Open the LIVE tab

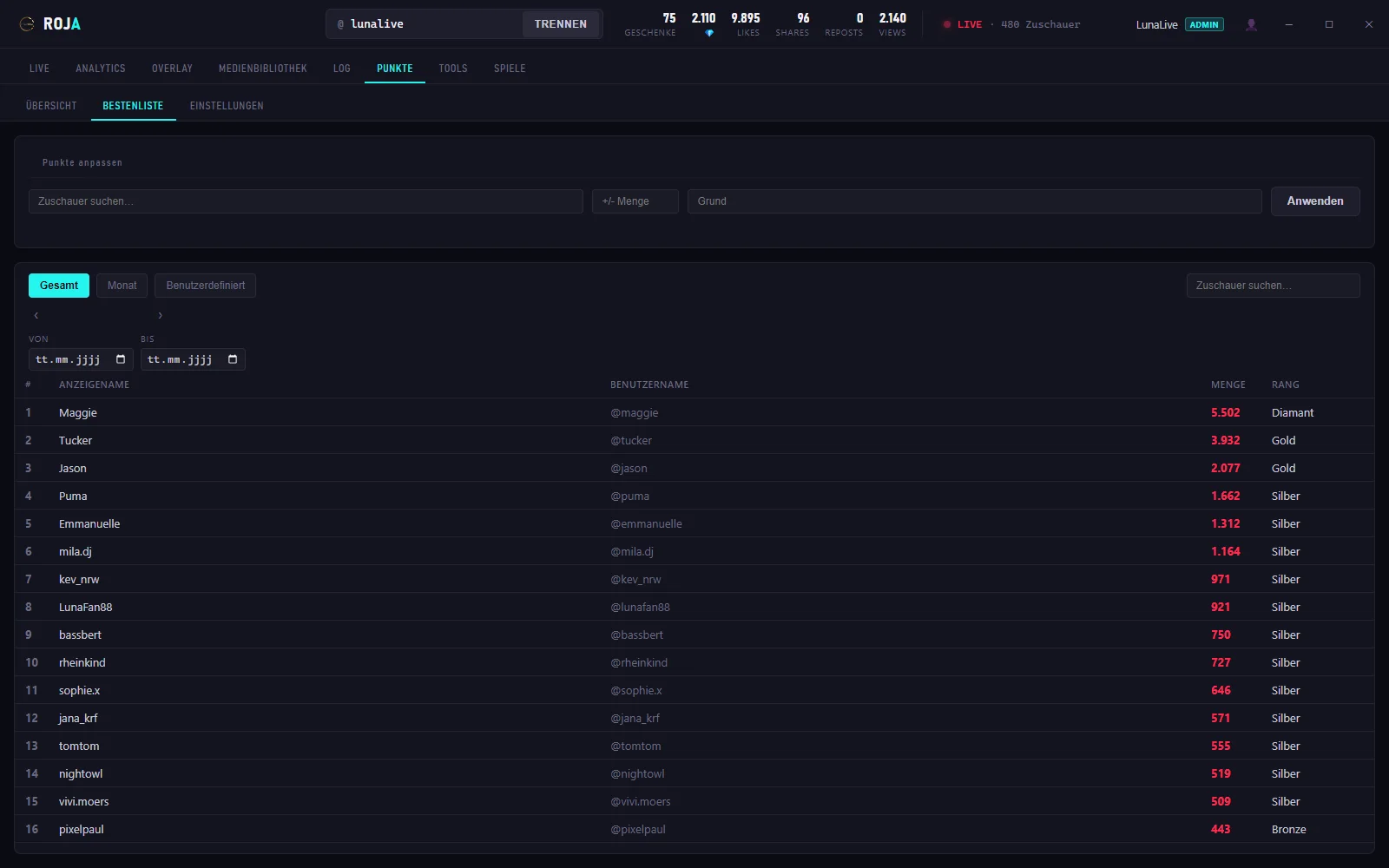[x=39, y=69]
